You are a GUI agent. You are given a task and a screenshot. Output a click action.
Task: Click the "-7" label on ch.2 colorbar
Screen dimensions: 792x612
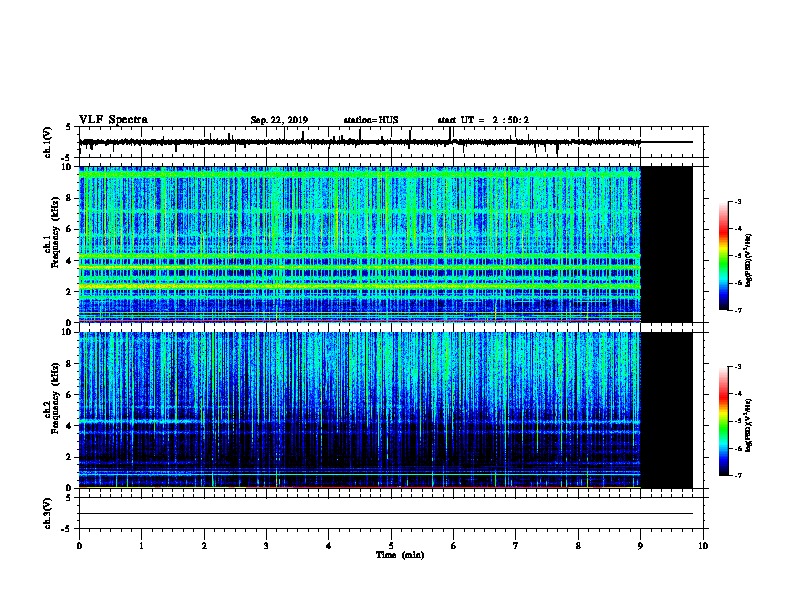pyautogui.click(x=738, y=475)
